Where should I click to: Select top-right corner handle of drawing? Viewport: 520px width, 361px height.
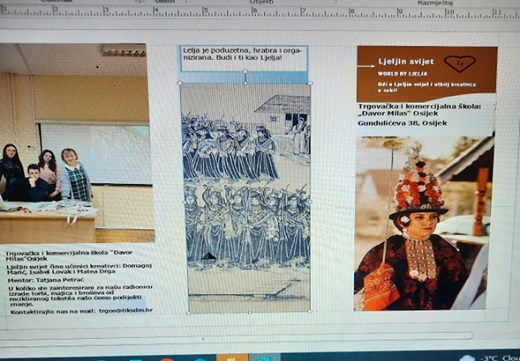click(310, 82)
